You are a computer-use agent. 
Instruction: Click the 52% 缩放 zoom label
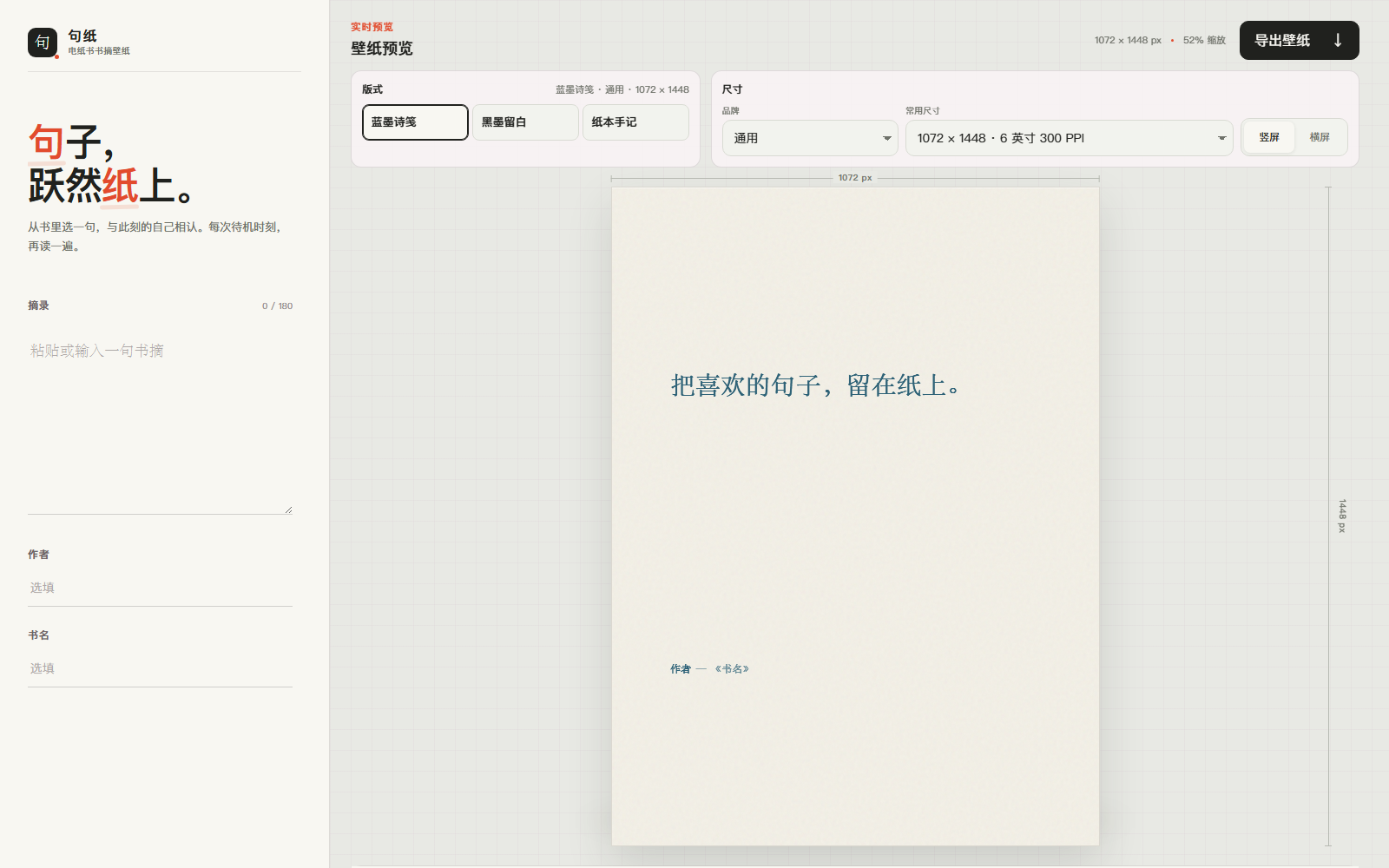[x=1204, y=41]
